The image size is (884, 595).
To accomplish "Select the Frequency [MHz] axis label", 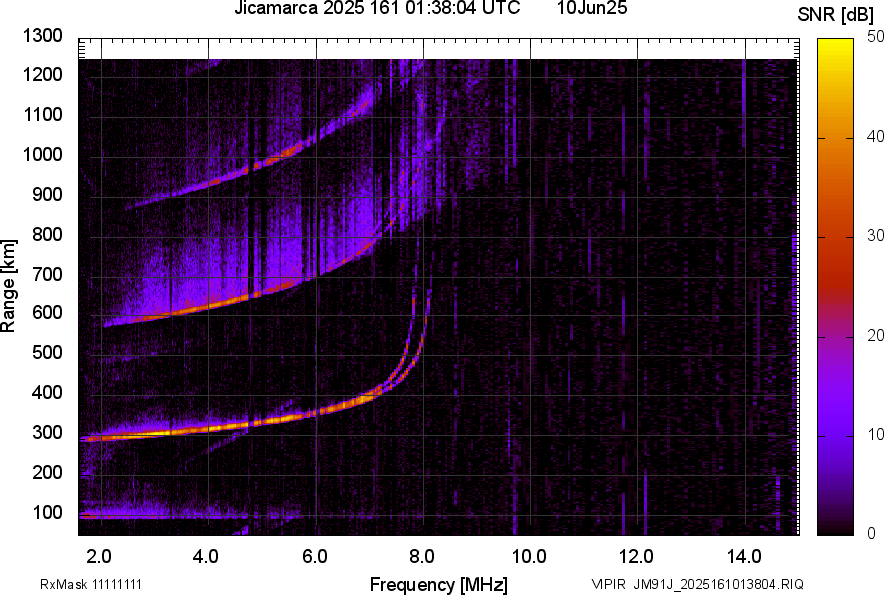I will 438,584.
